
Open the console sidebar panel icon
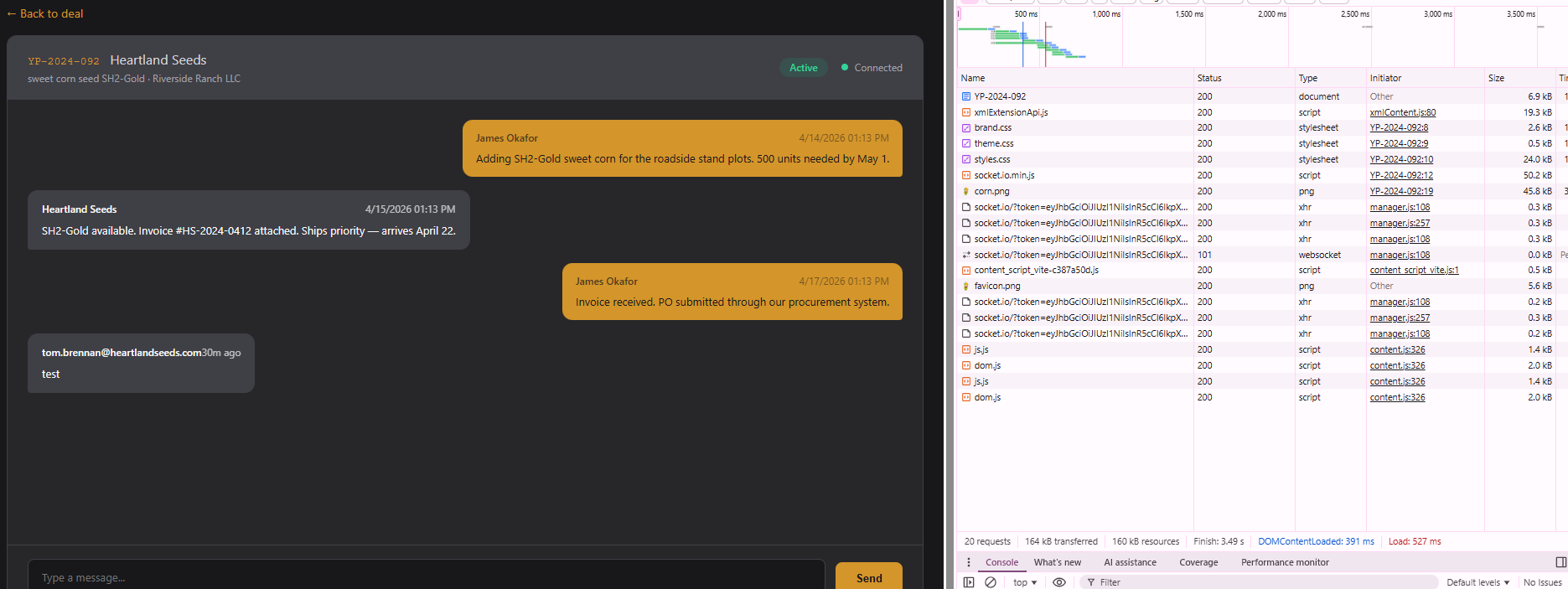pos(969,582)
